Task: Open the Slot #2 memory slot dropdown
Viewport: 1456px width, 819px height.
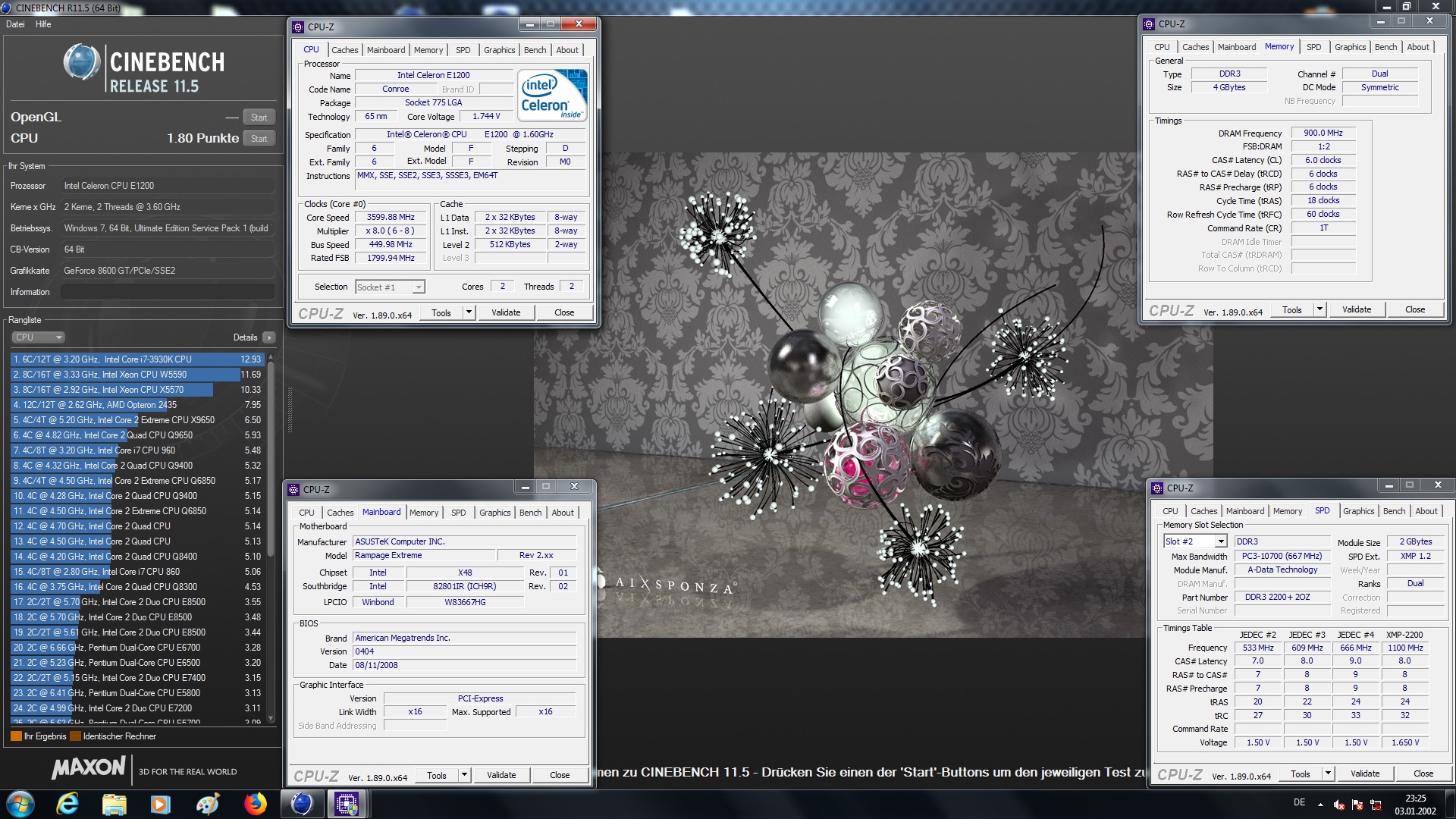Action: [x=1195, y=541]
